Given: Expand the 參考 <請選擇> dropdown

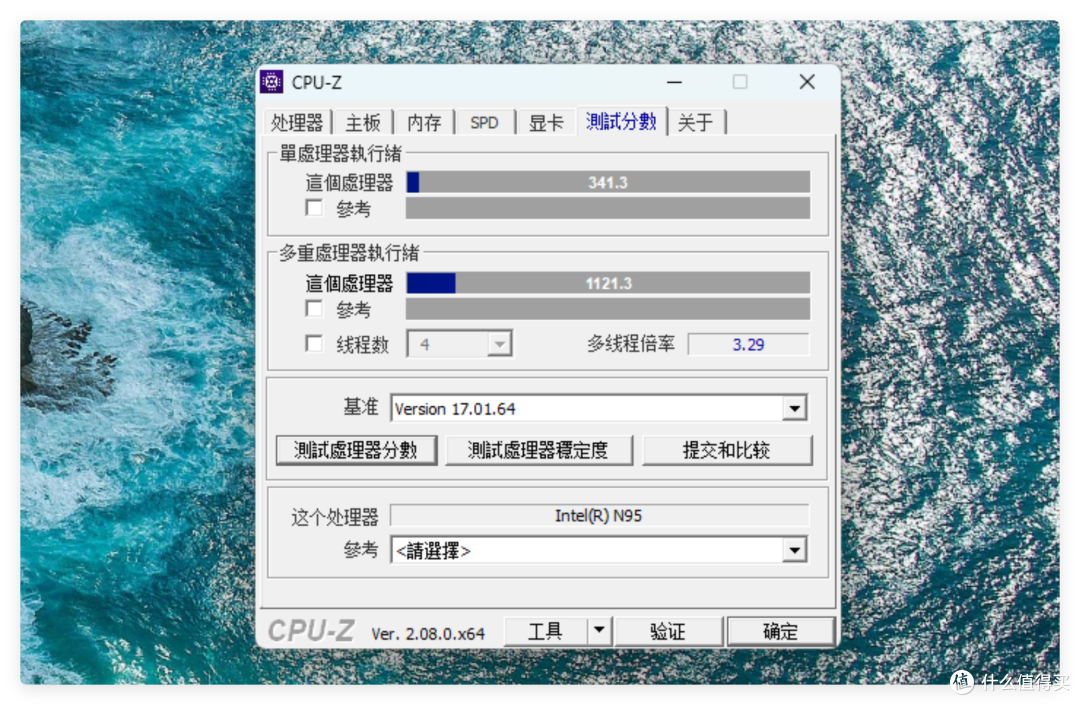Looking at the screenshot, I should point(794,550).
